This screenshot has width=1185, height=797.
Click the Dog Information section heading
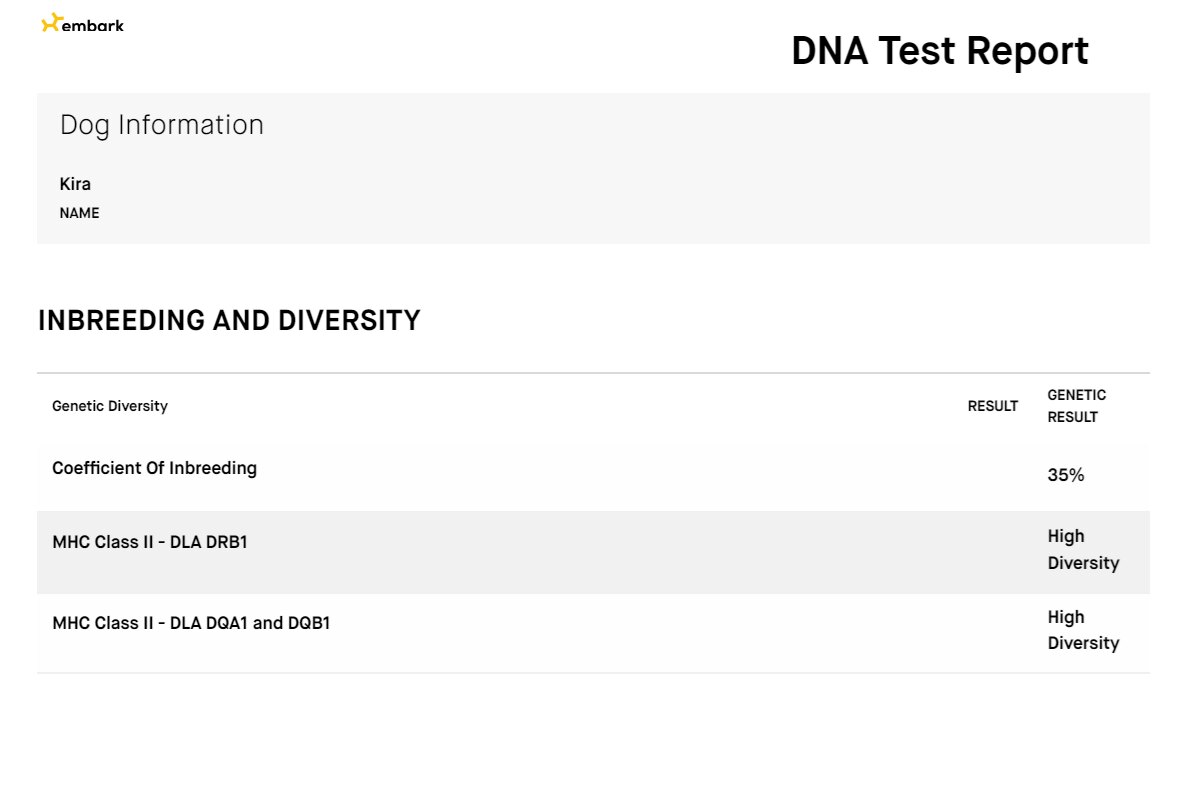(162, 125)
